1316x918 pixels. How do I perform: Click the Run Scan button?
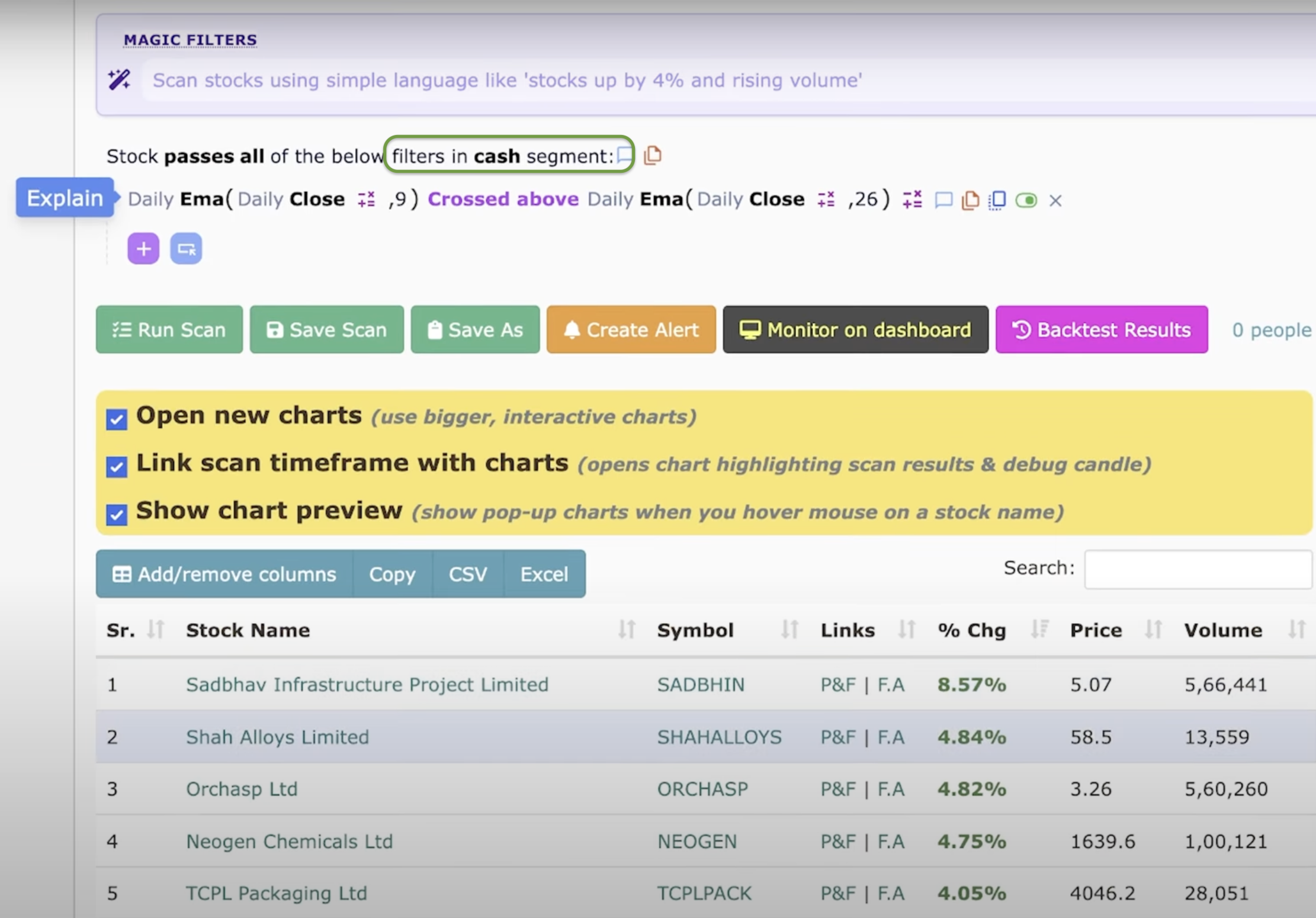(x=169, y=329)
